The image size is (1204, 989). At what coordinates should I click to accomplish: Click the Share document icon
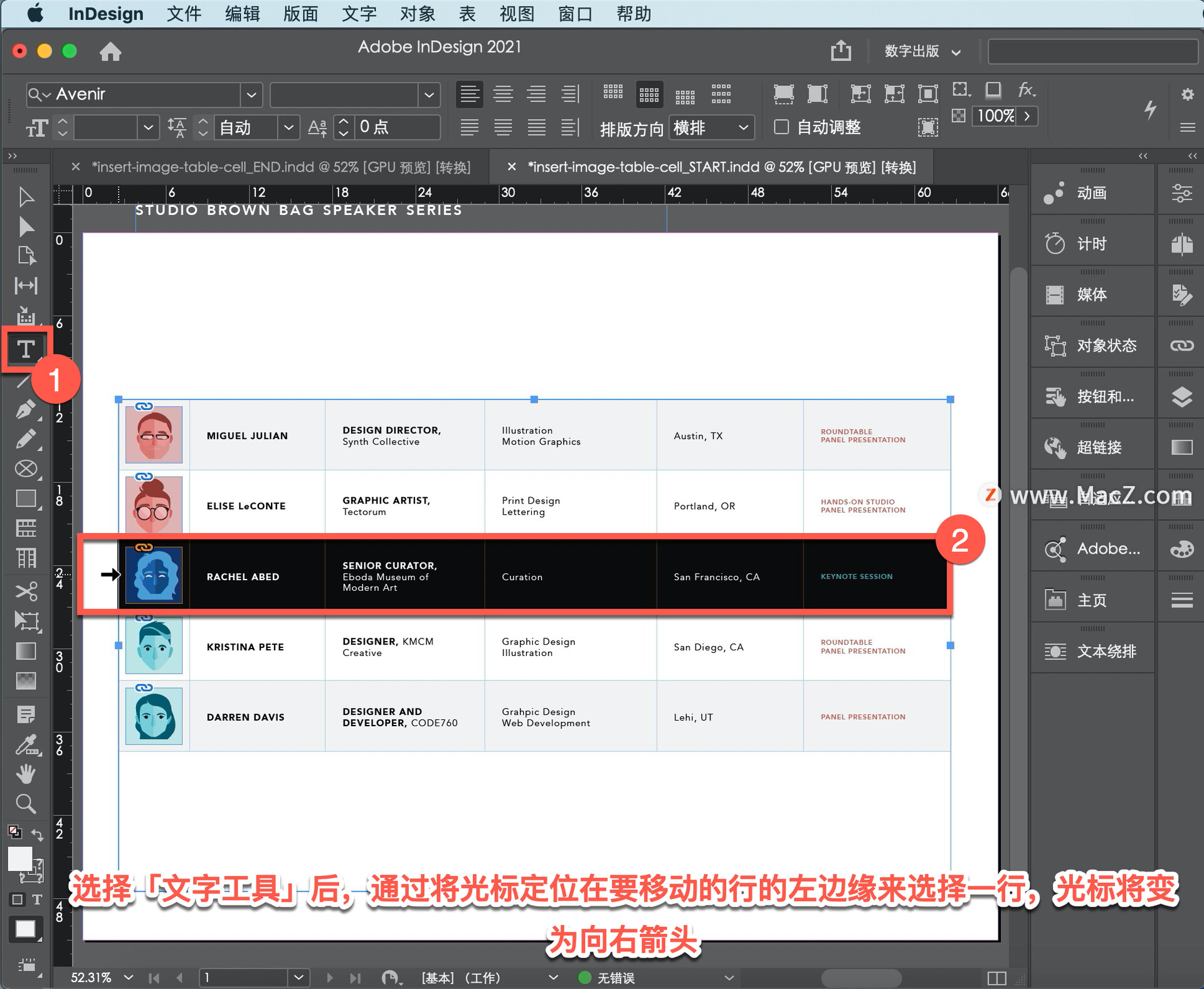tap(841, 50)
